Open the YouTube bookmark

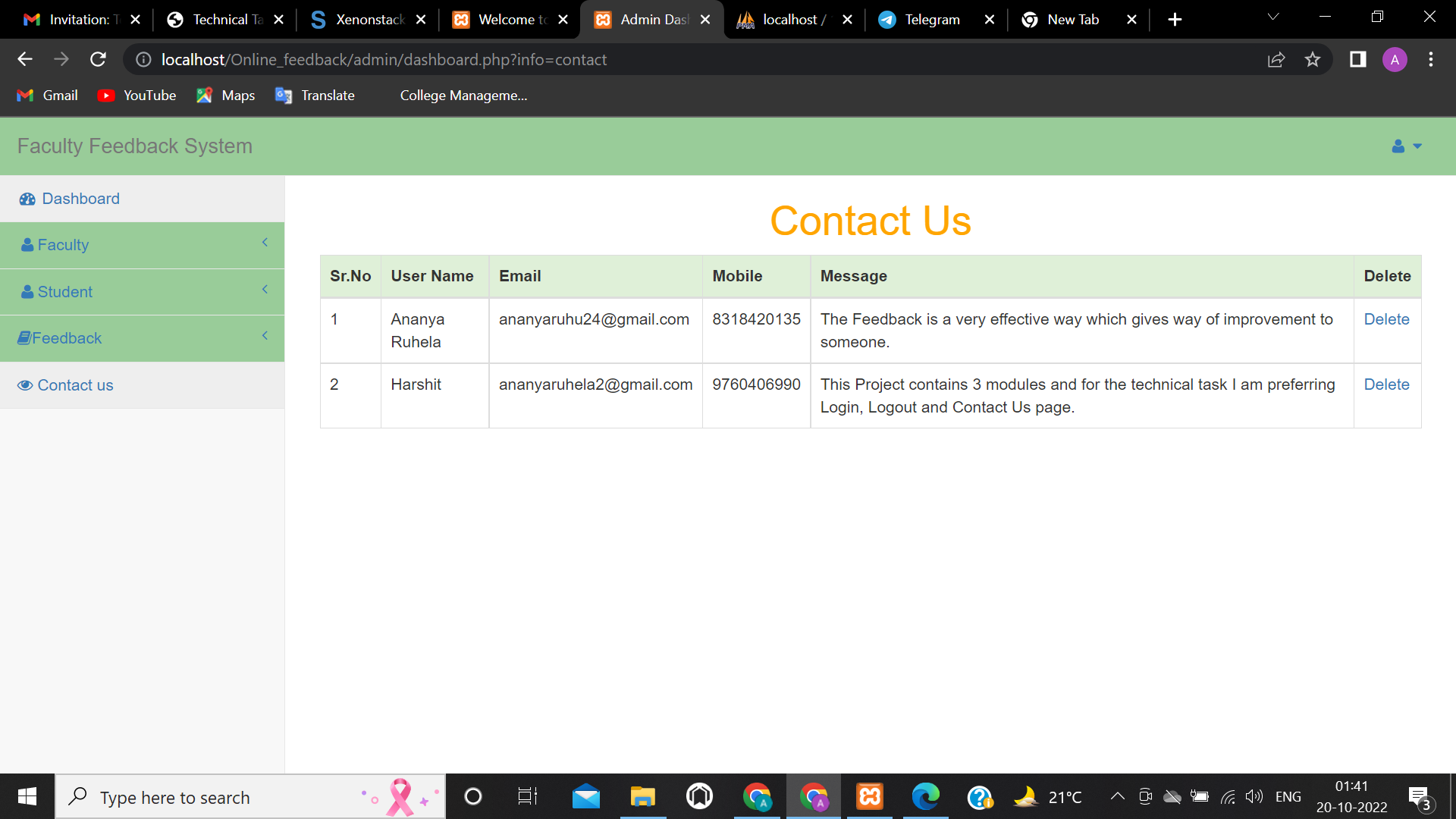[x=137, y=95]
